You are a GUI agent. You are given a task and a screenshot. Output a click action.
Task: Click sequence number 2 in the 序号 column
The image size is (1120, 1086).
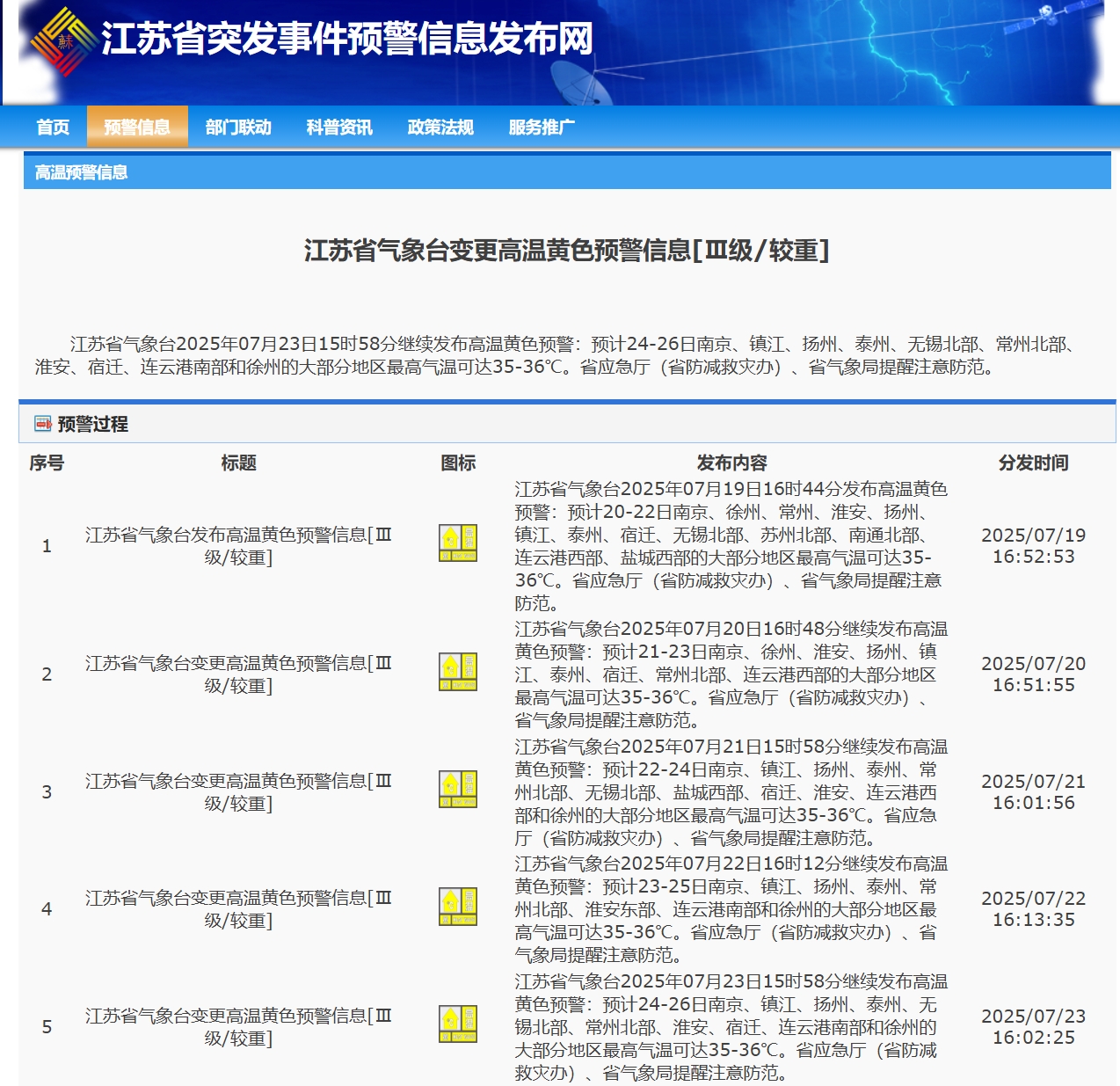(47, 674)
